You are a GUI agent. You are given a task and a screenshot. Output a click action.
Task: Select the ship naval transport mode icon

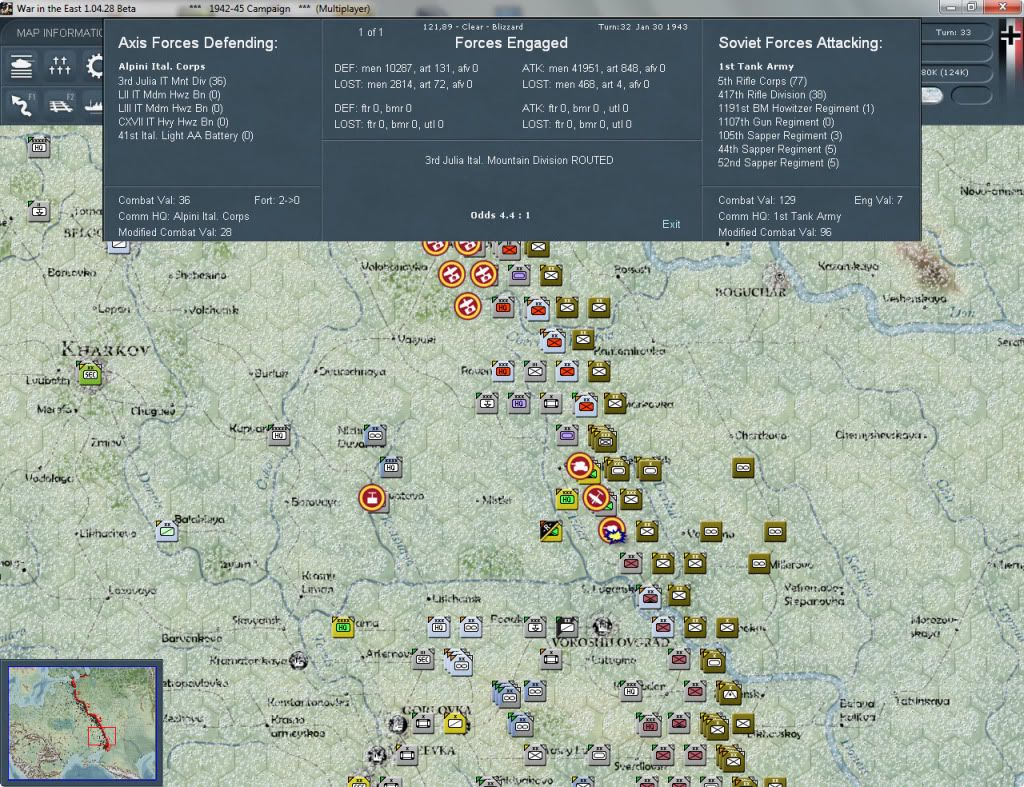[x=94, y=104]
